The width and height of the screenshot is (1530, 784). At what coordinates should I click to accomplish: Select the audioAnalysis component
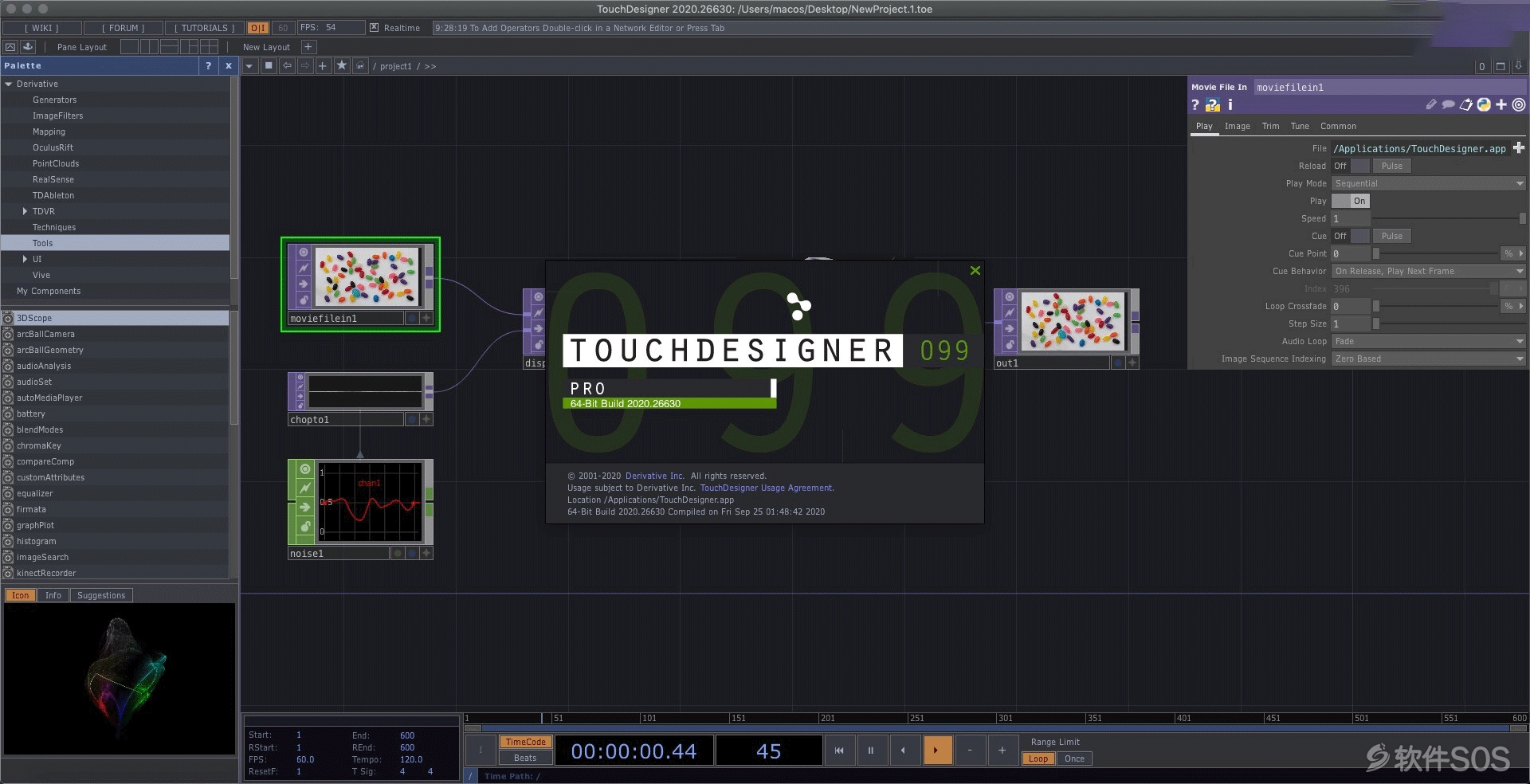pyautogui.click(x=44, y=366)
